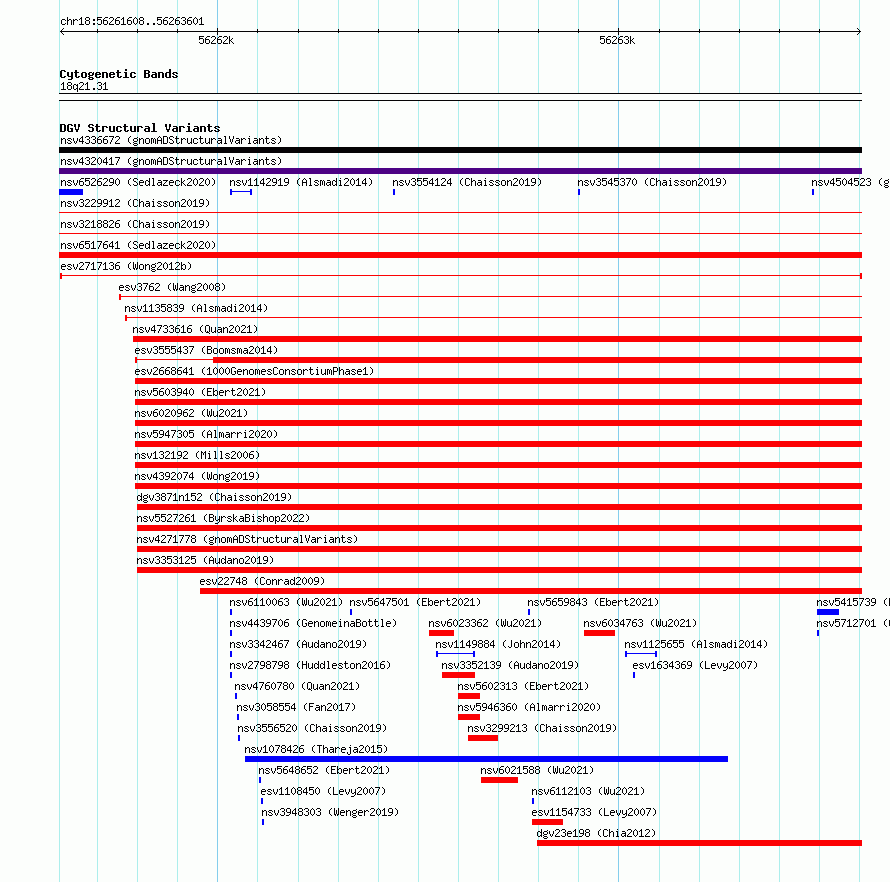Click the Cytogenetic Bands track title

tap(119, 74)
